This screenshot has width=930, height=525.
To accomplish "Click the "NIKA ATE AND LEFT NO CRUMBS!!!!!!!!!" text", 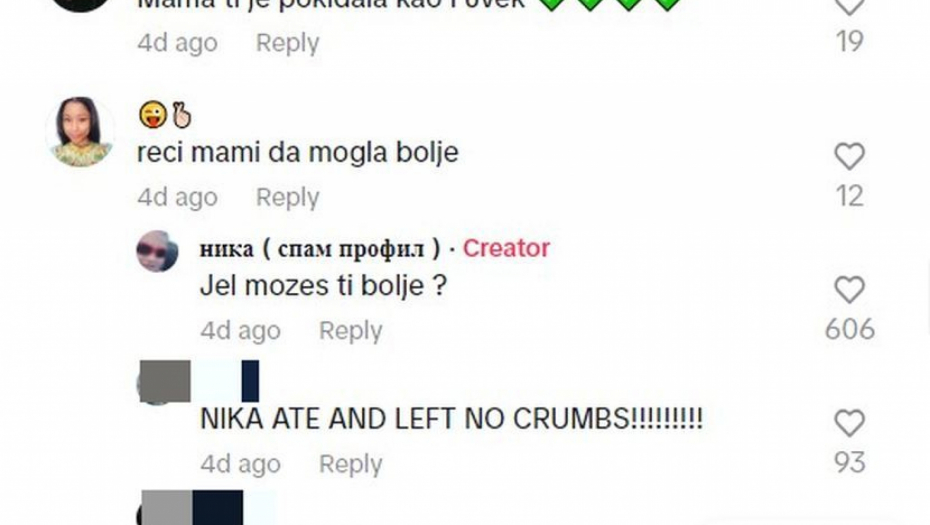I will pyautogui.click(x=451, y=419).
